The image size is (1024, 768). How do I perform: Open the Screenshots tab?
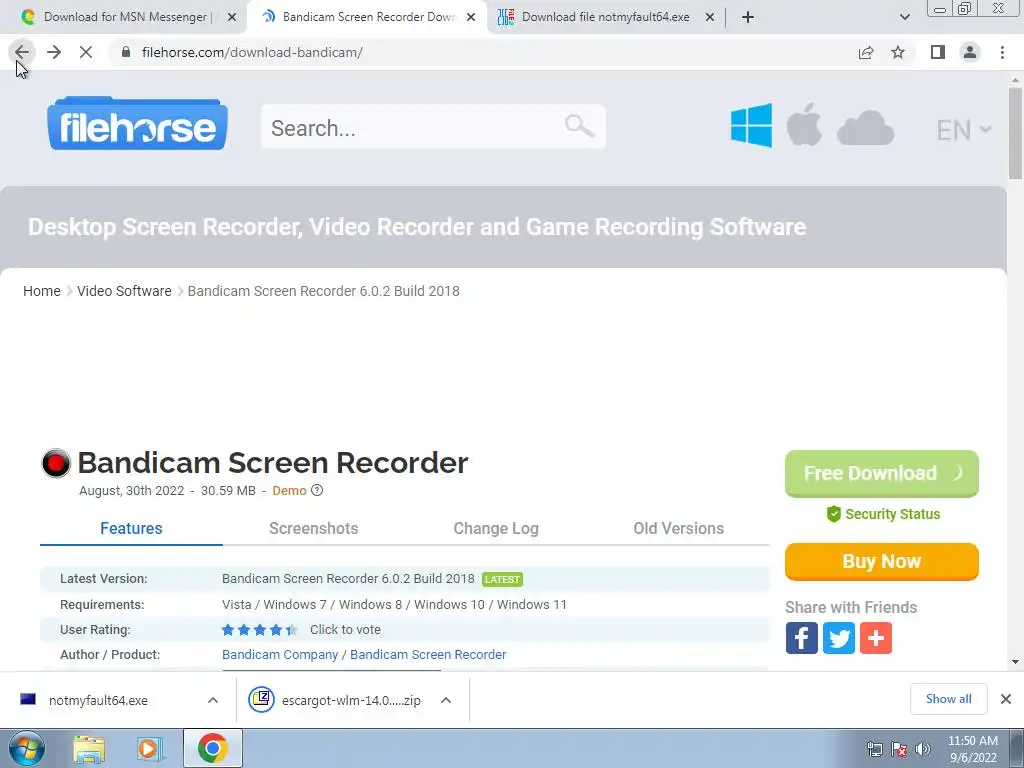tap(313, 528)
